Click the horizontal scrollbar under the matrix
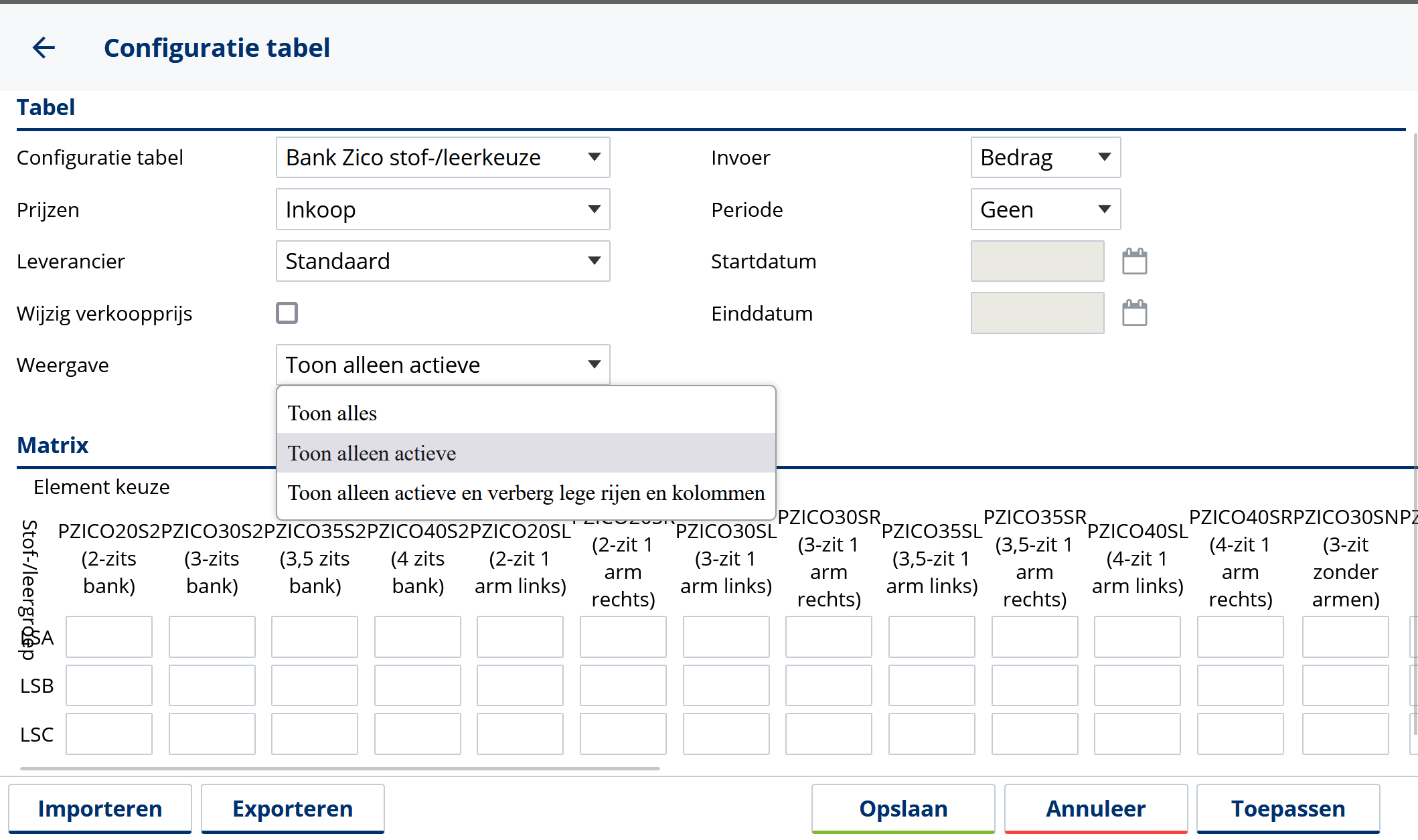Screen dimensions: 1418x840 [x=340, y=768]
